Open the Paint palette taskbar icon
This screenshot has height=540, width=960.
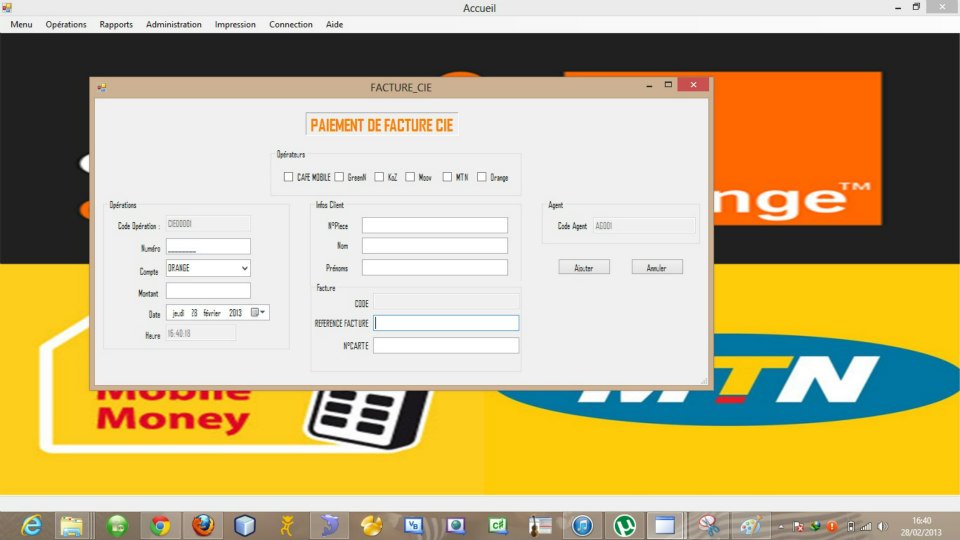750,525
